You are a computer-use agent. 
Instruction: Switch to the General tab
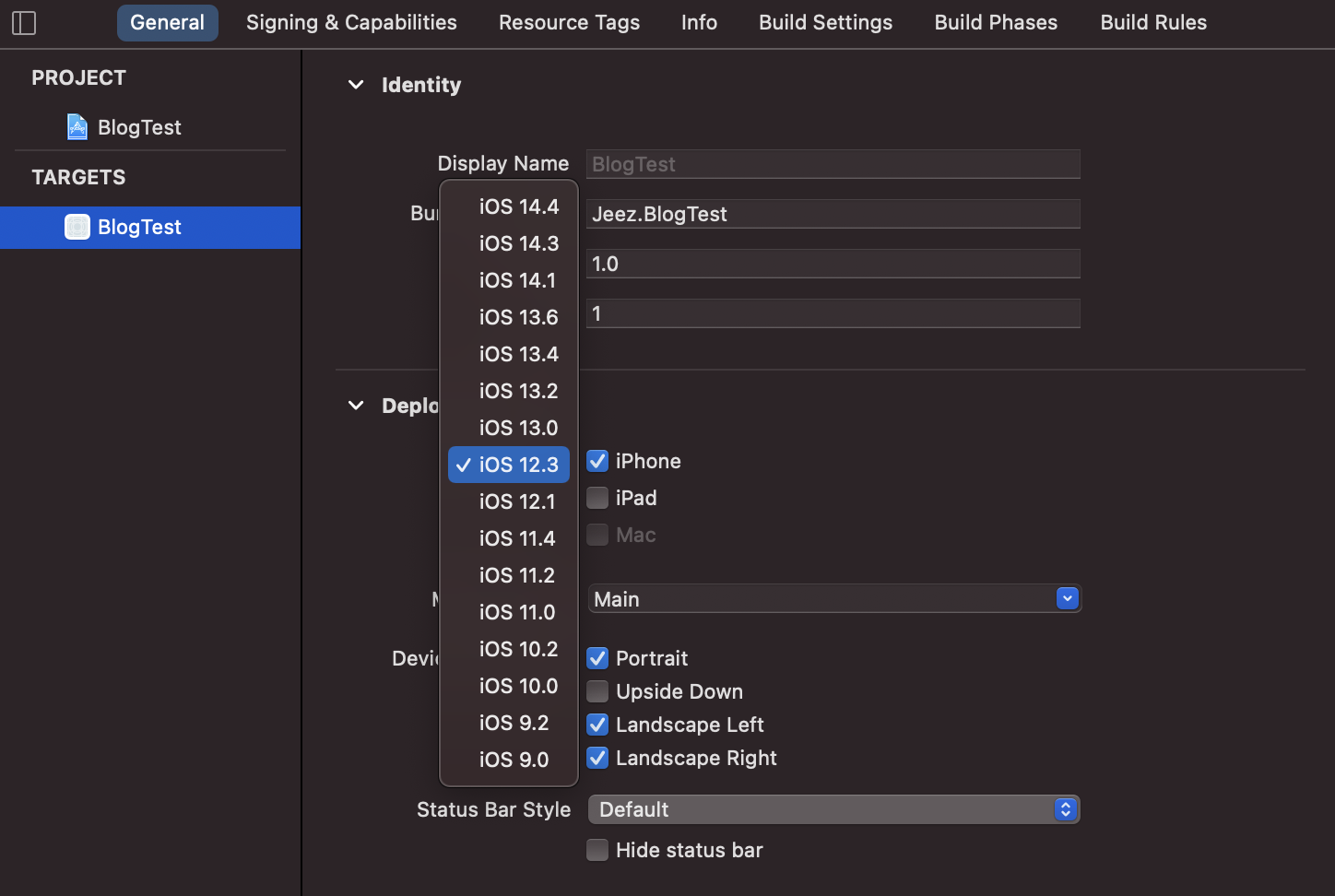167,22
